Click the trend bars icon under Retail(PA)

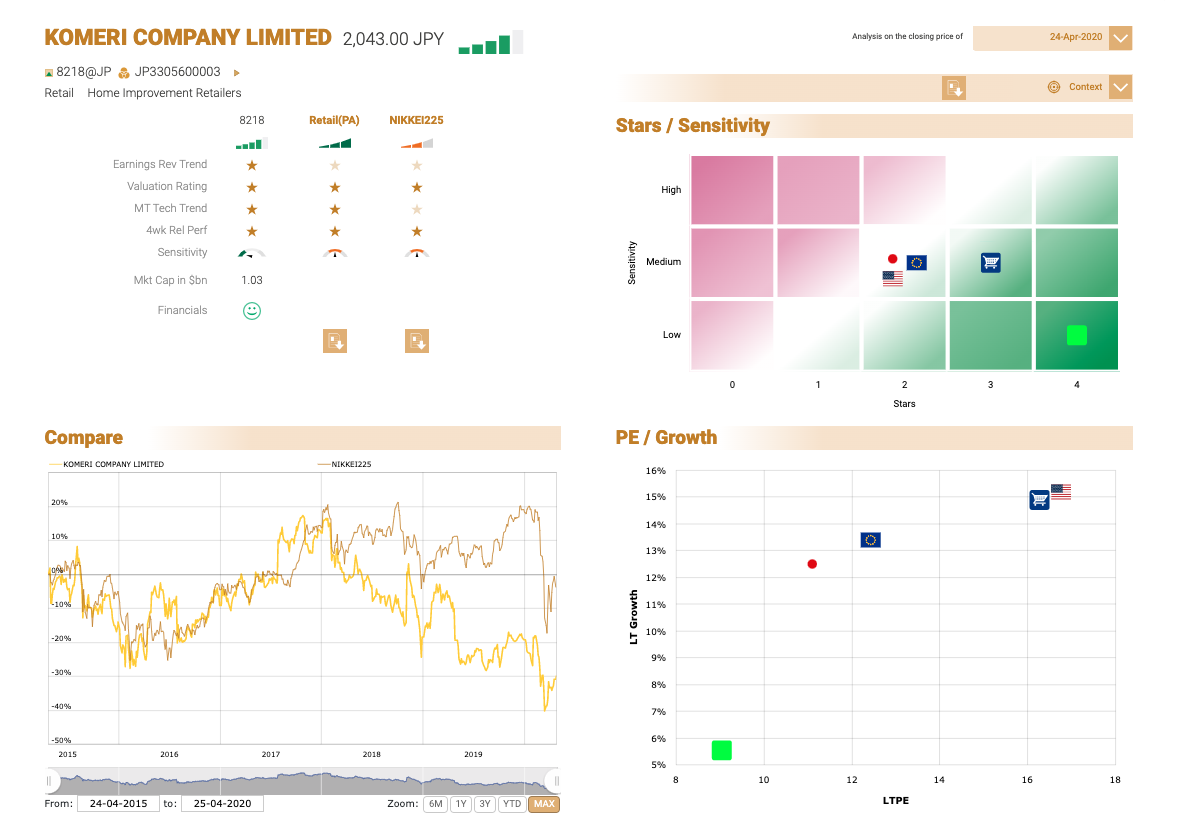335,143
